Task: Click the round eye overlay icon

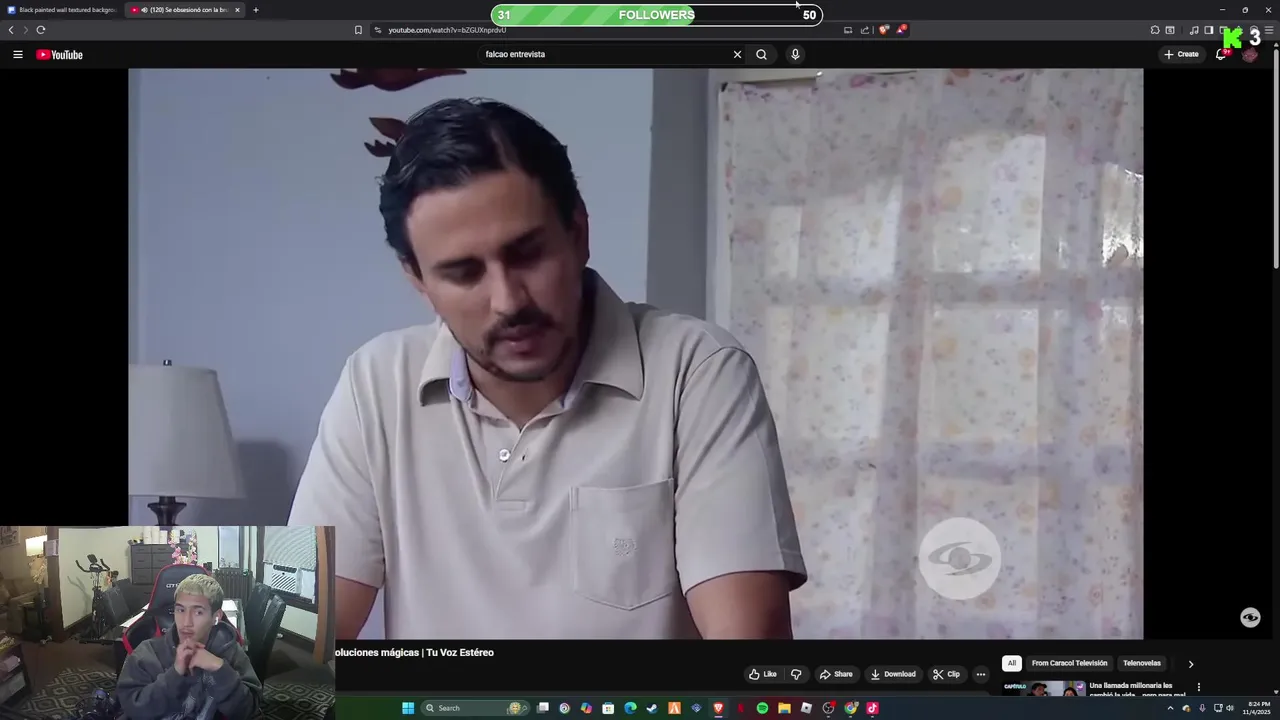Action: click(1250, 617)
